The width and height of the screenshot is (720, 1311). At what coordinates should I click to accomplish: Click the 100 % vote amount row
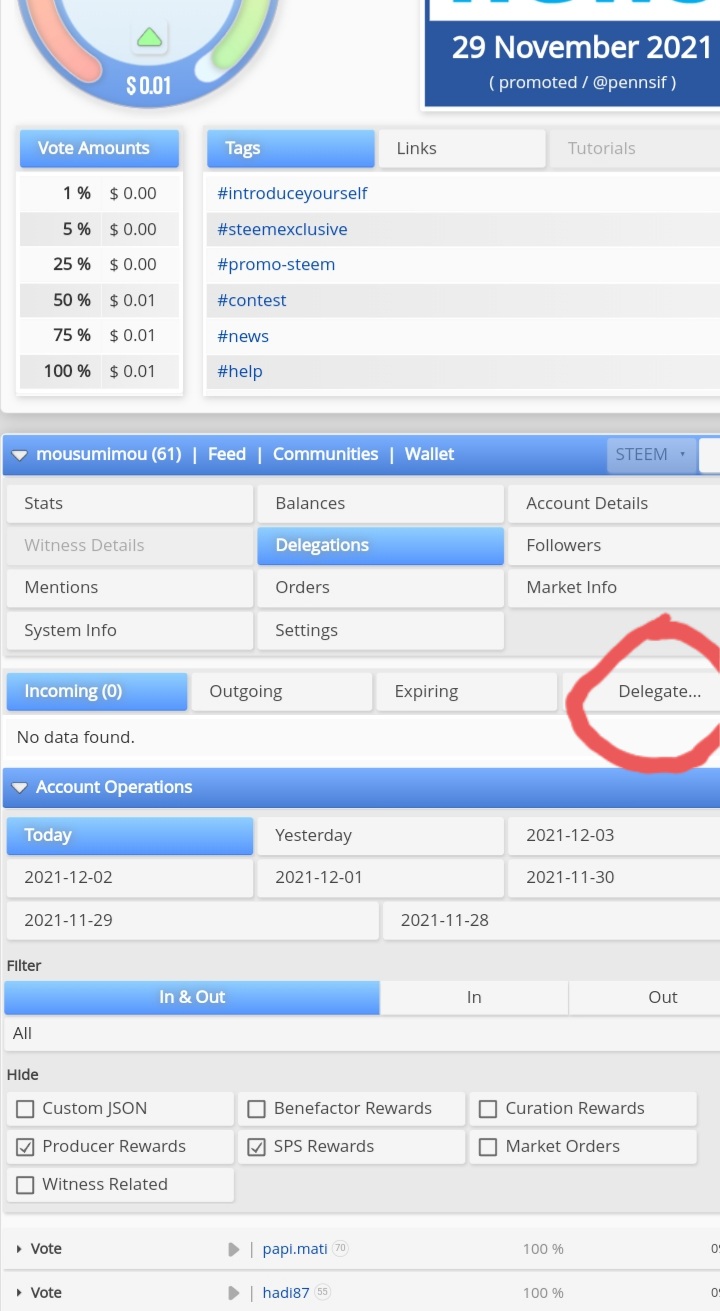(100, 371)
